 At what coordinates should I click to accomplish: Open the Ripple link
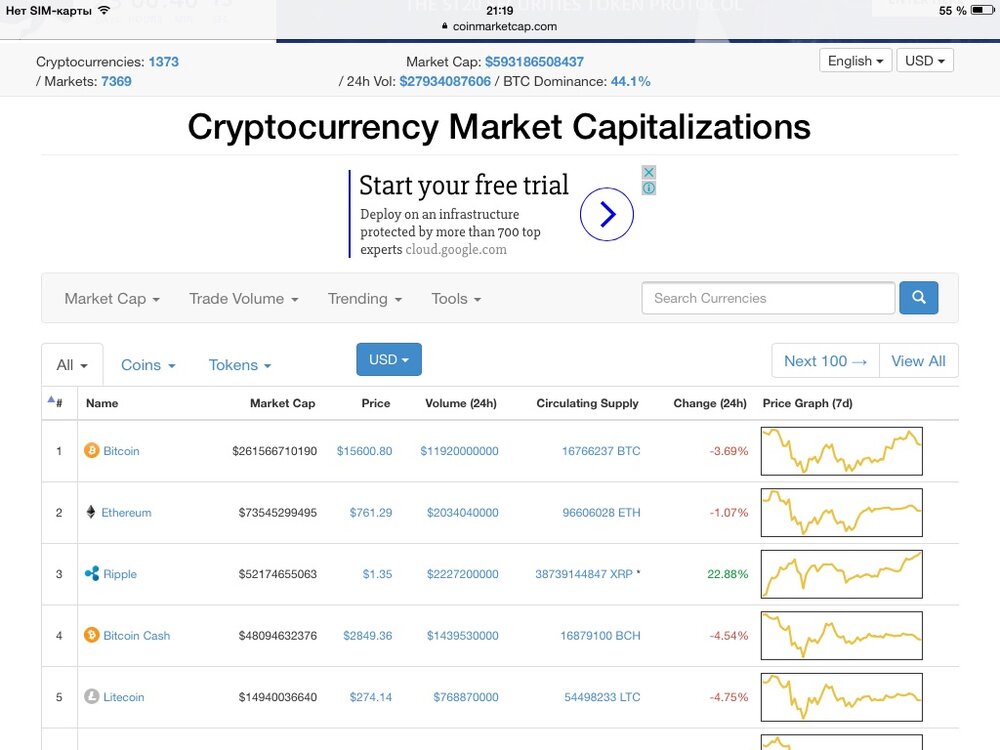[120, 574]
